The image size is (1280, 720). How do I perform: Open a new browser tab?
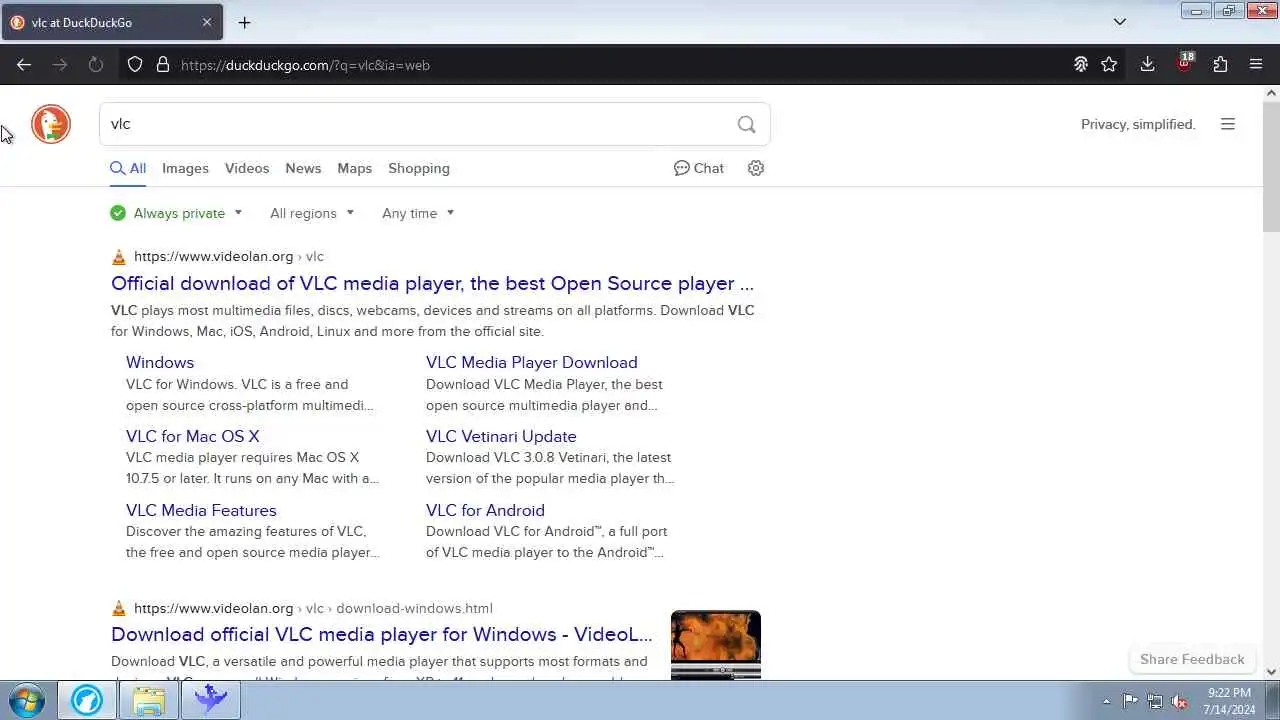tap(244, 22)
